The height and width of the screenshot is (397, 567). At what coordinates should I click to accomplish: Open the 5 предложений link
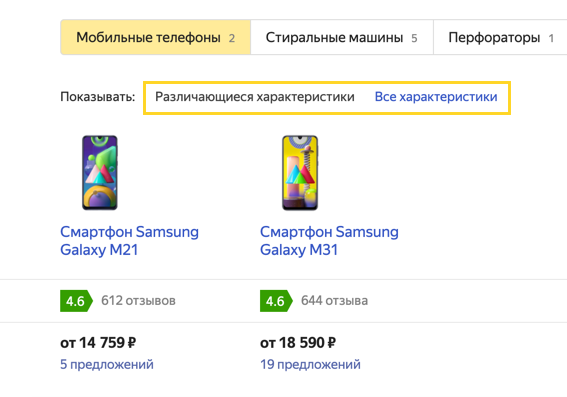point(107,364)
